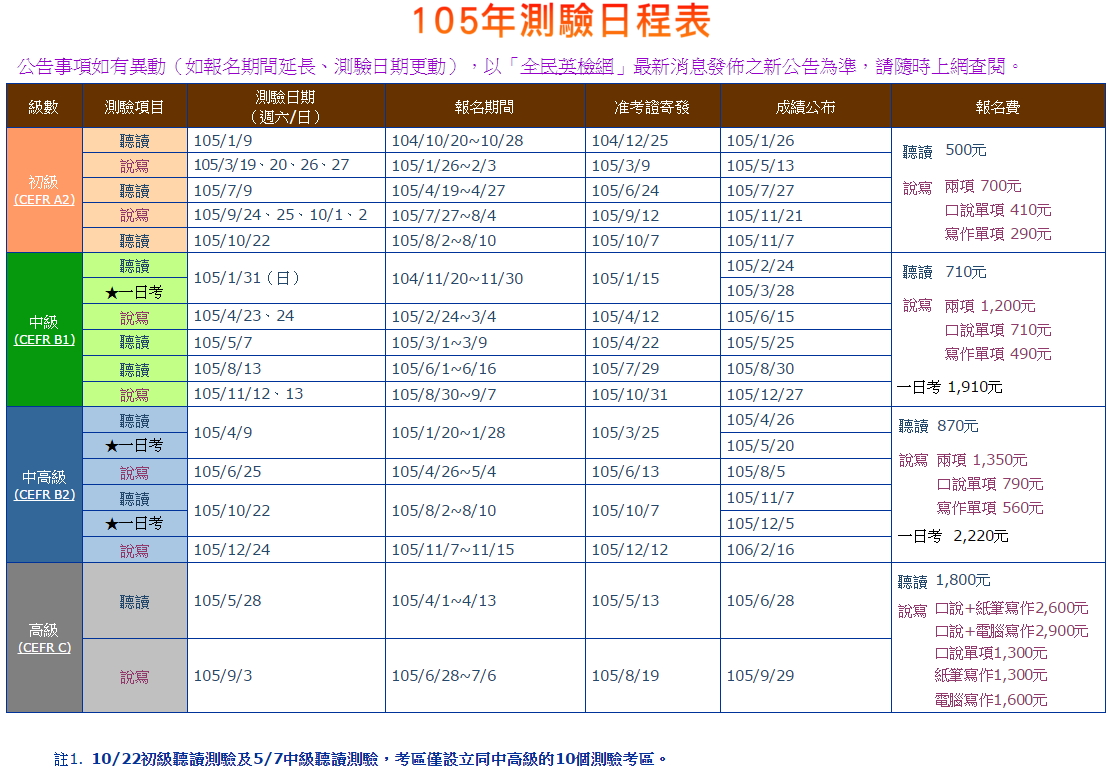Screen dimensions: 1109x769
Task: Click the 報名期間 column header
Action: [484, 107]
